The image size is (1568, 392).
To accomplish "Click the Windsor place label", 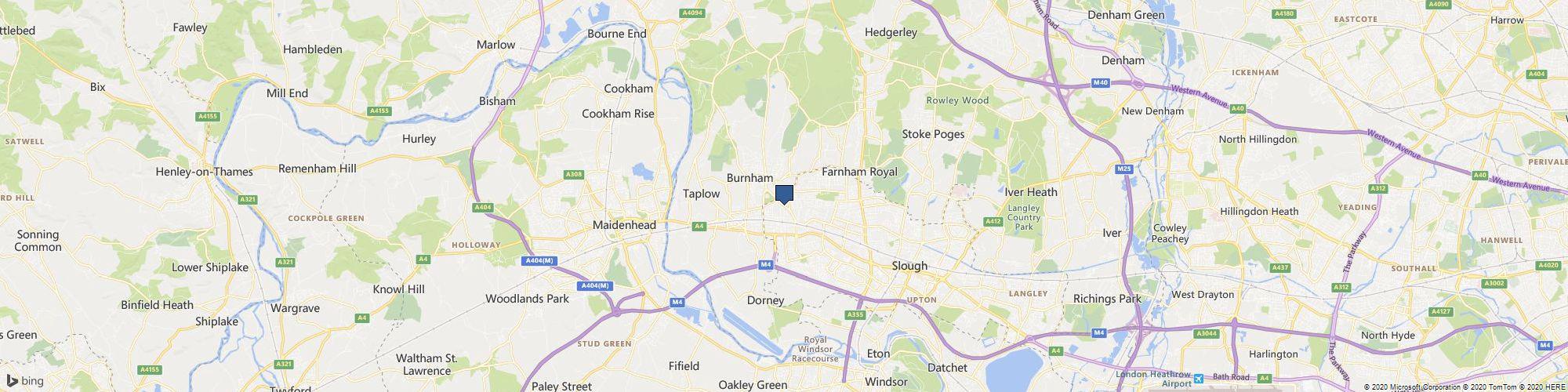I will click(x=886, y=381).
